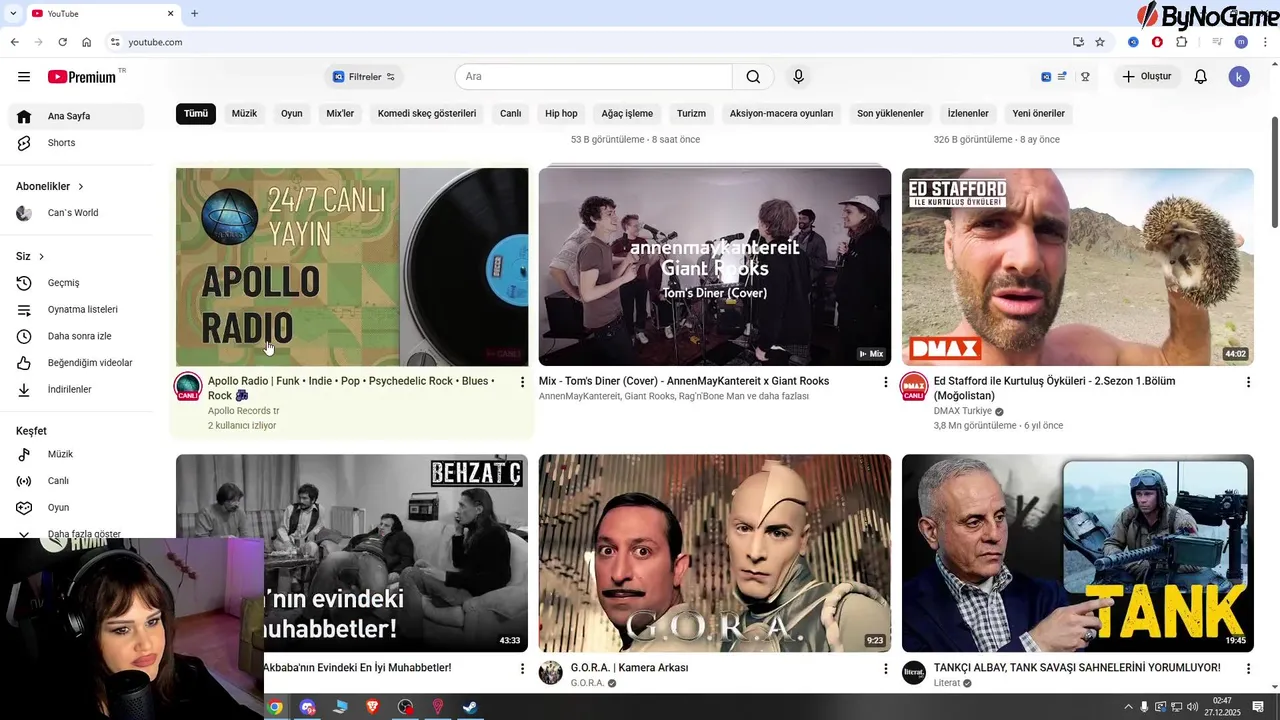Select the Tümü filter chip
1280x720 pixels.
[196, 114]
